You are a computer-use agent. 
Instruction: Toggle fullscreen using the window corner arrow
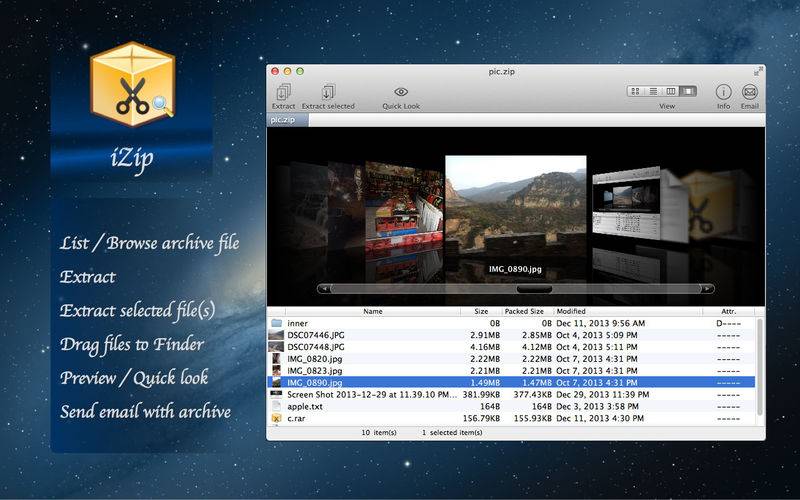758,72
